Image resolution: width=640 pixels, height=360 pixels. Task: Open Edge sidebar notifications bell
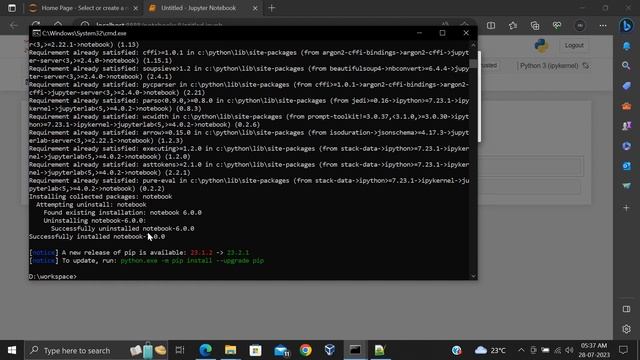[x=626, y=46]
